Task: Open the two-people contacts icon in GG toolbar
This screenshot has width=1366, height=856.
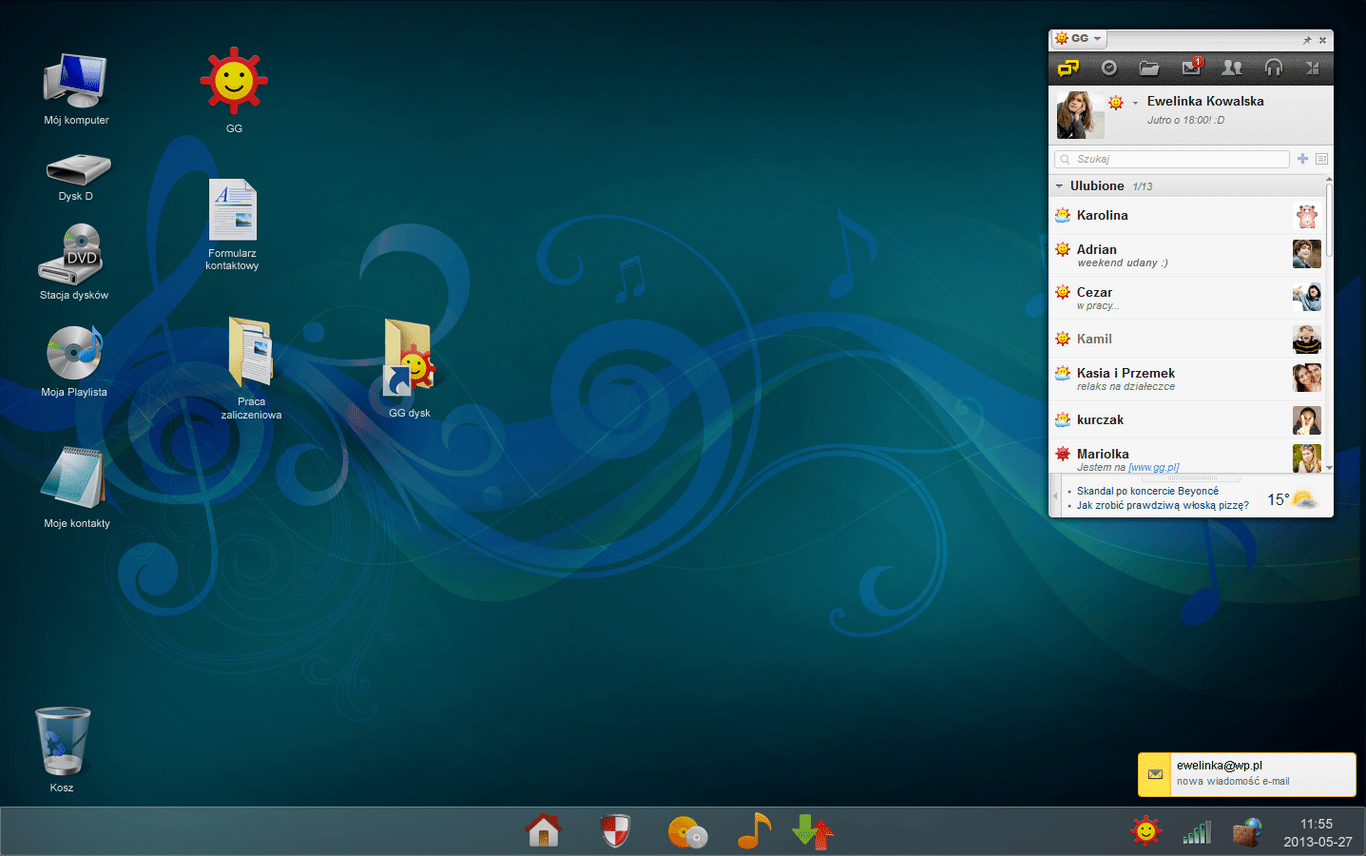Action: pyautogui.click(x=1232, y=68)
